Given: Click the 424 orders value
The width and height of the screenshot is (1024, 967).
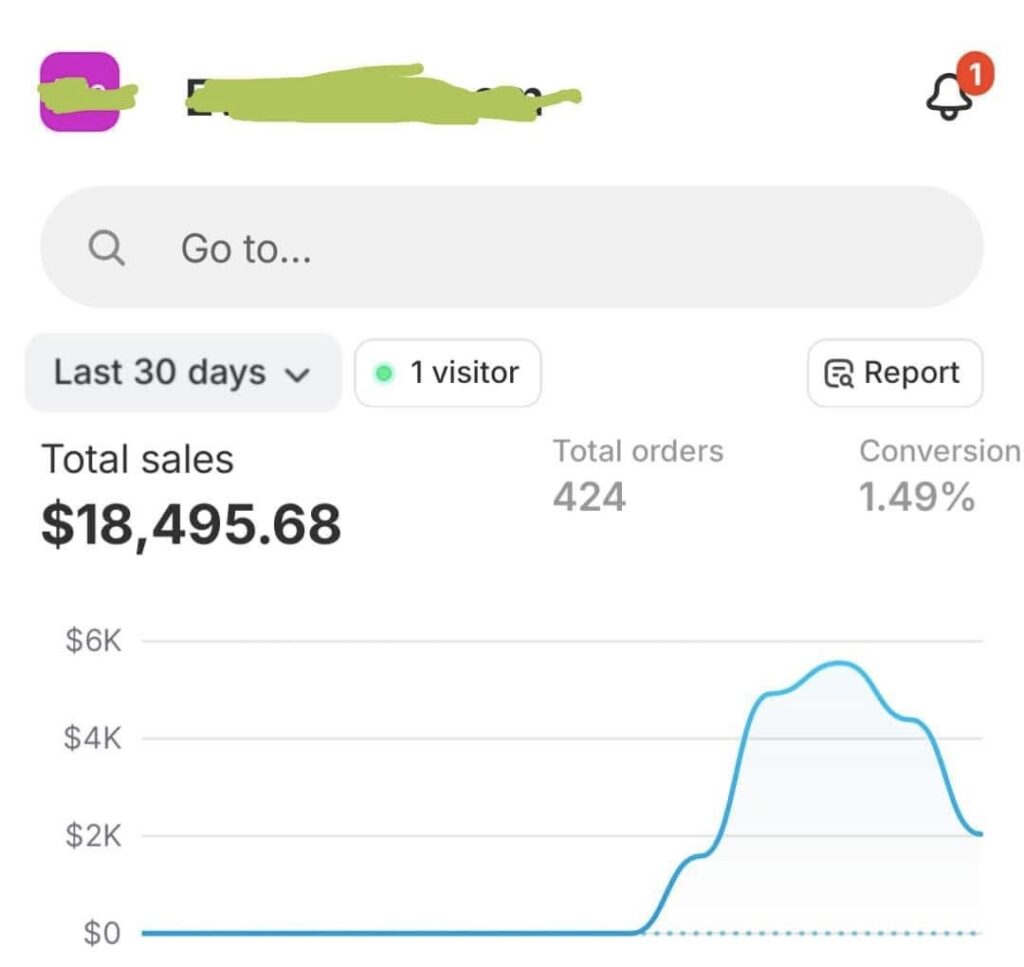Looking at the screenshot, I should pyautogui.click(x=589, y=497).
